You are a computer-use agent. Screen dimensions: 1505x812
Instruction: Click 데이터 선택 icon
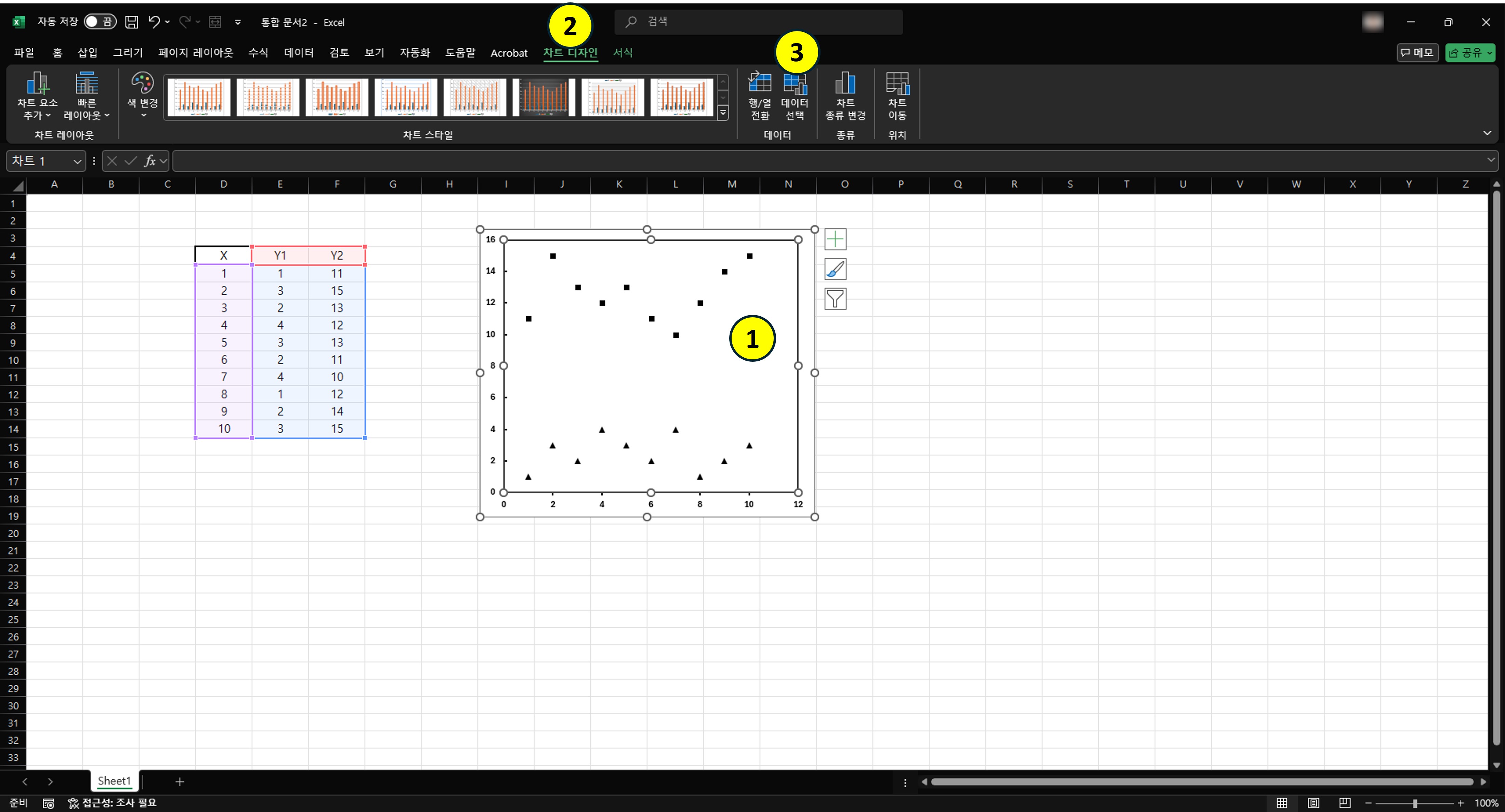[x=795, y=96]
